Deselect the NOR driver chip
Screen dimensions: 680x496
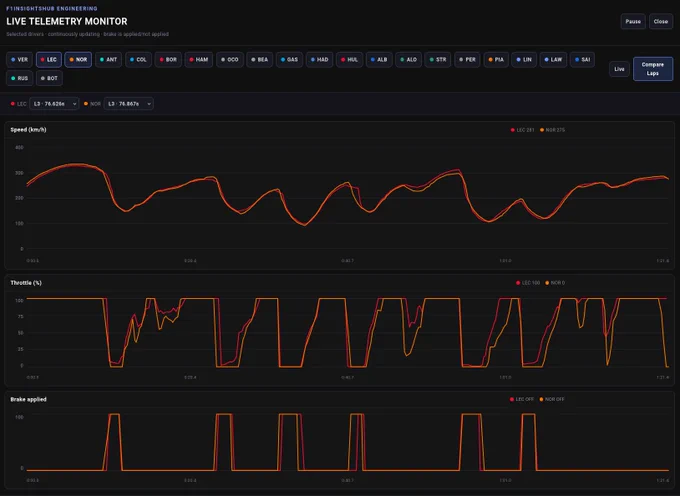click(x=78, y=60)
